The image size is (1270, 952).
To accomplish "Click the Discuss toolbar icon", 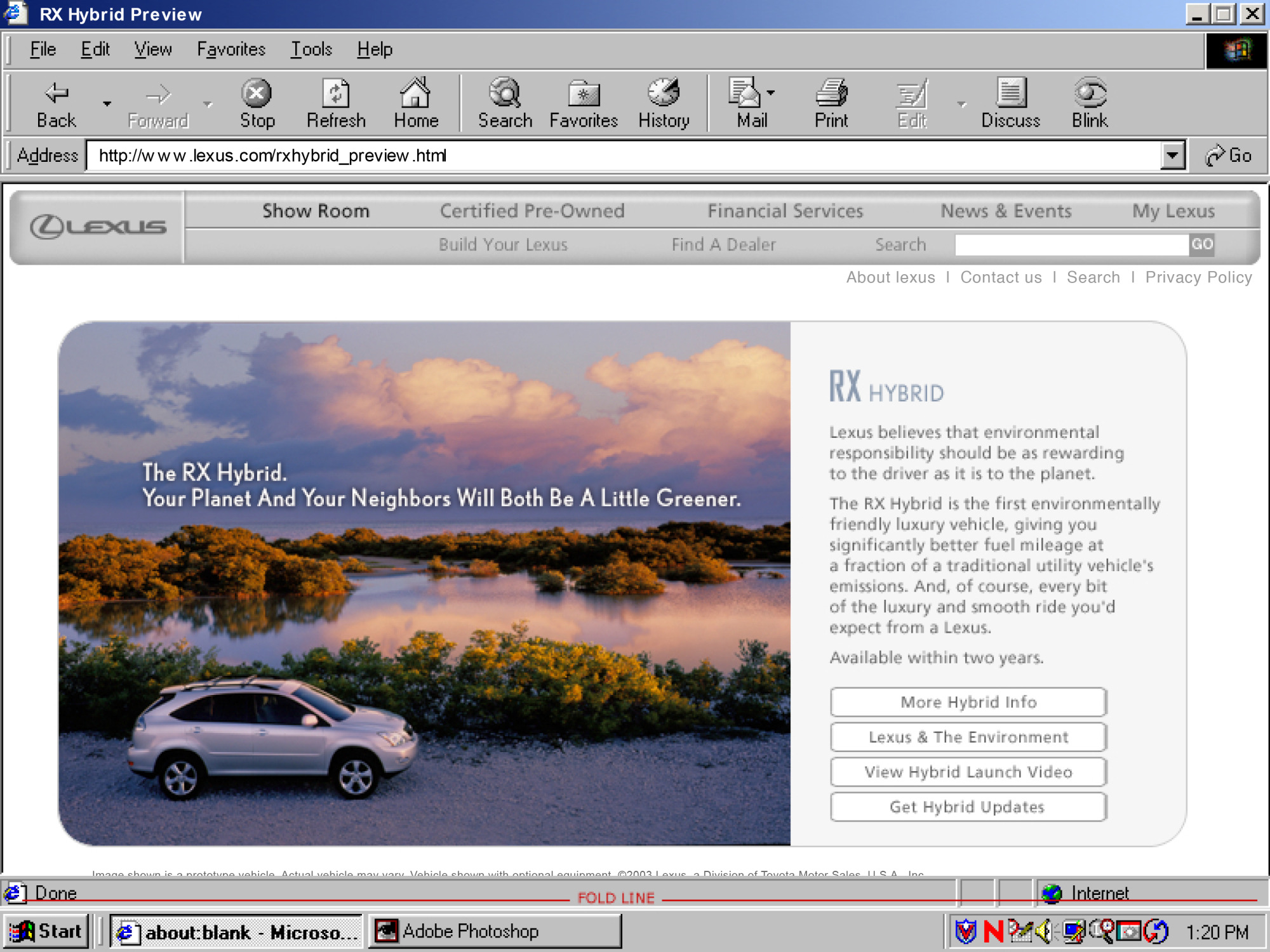I will coord(1010,94).
